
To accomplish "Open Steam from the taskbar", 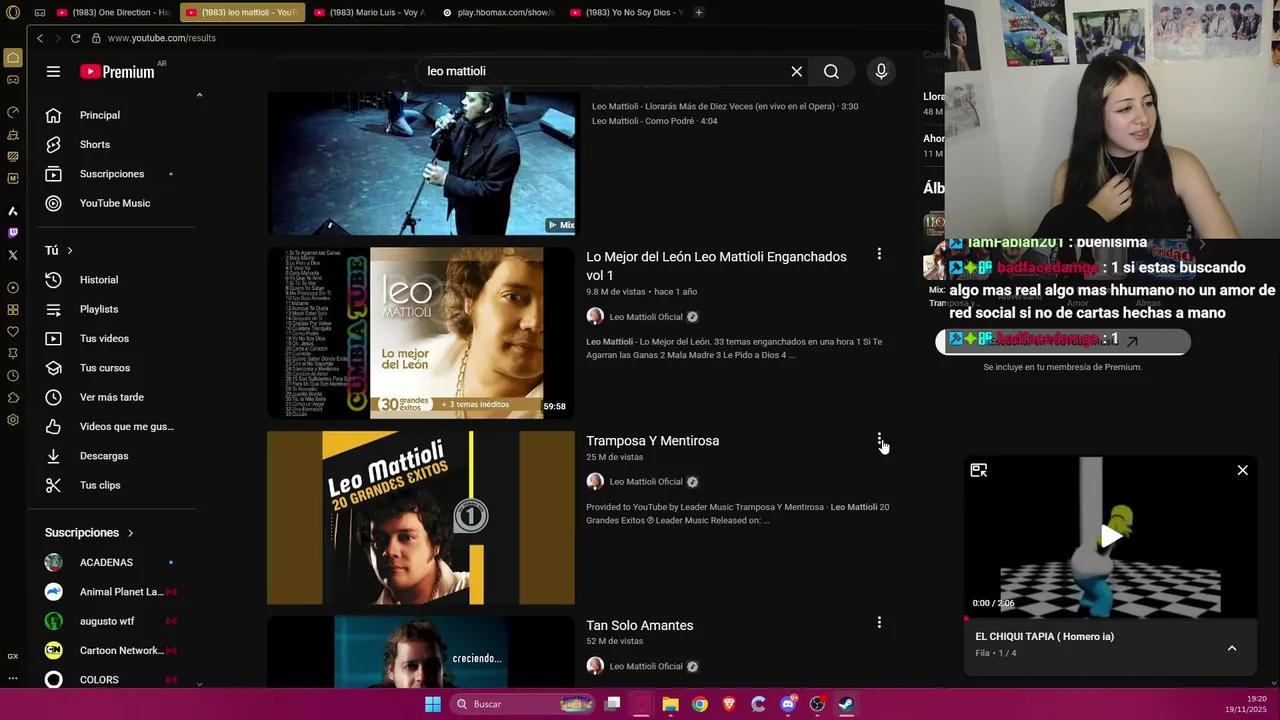I will pyautogui.click(x=846, y=704).
